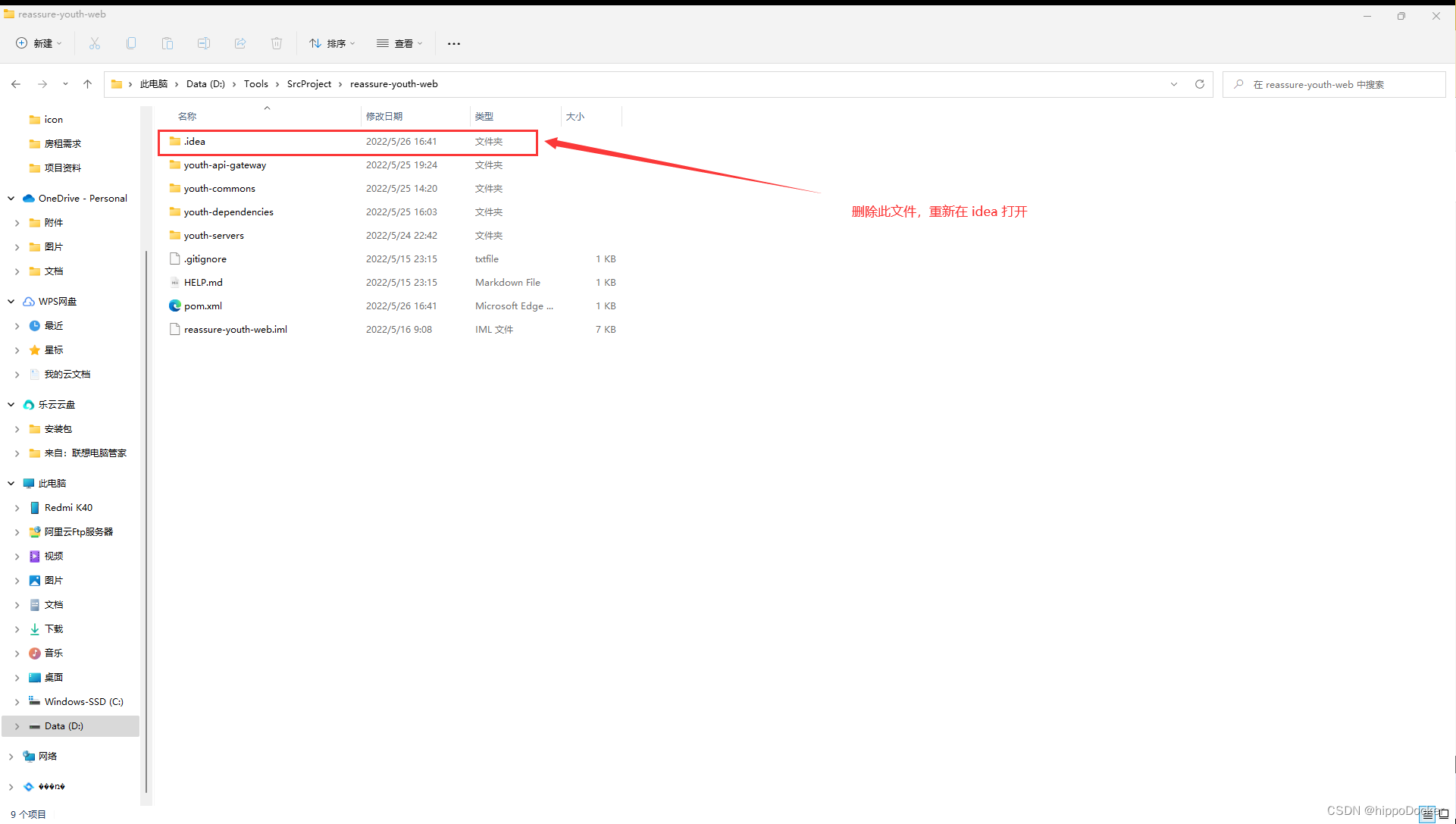
Task: Expand the Data (D:) tree node
Action: point(17,726)
